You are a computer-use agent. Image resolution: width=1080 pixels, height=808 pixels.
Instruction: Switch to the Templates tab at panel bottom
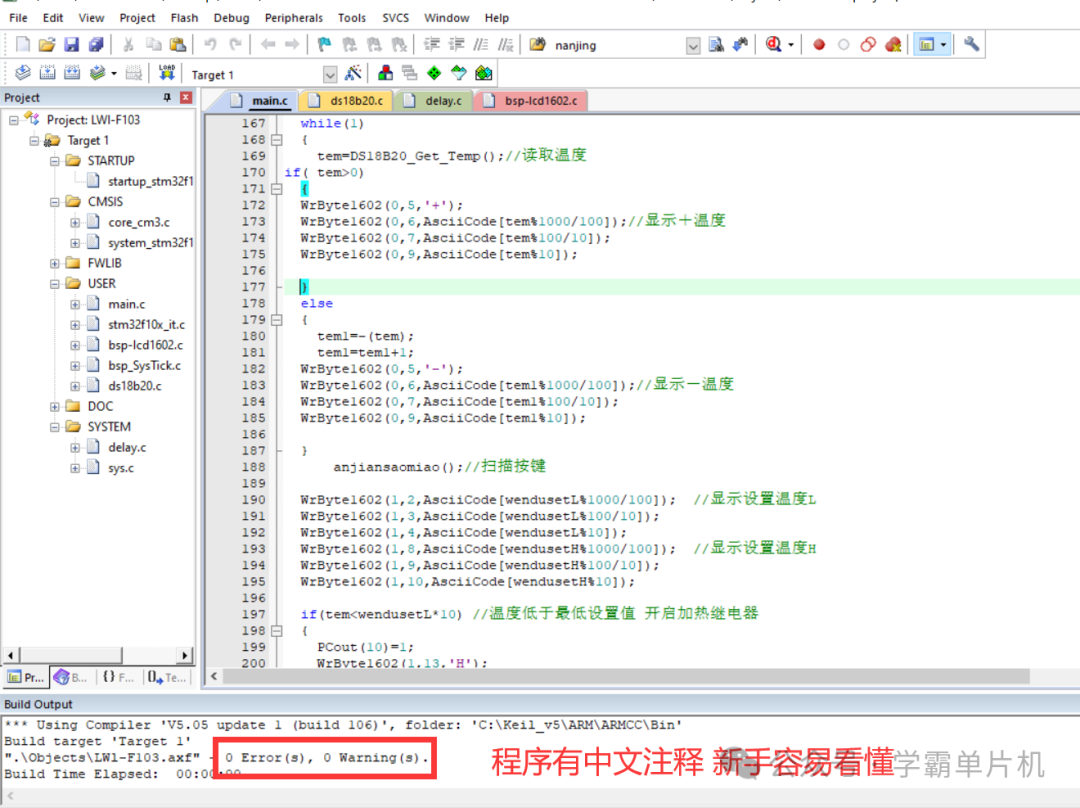(x=167, y=677)
